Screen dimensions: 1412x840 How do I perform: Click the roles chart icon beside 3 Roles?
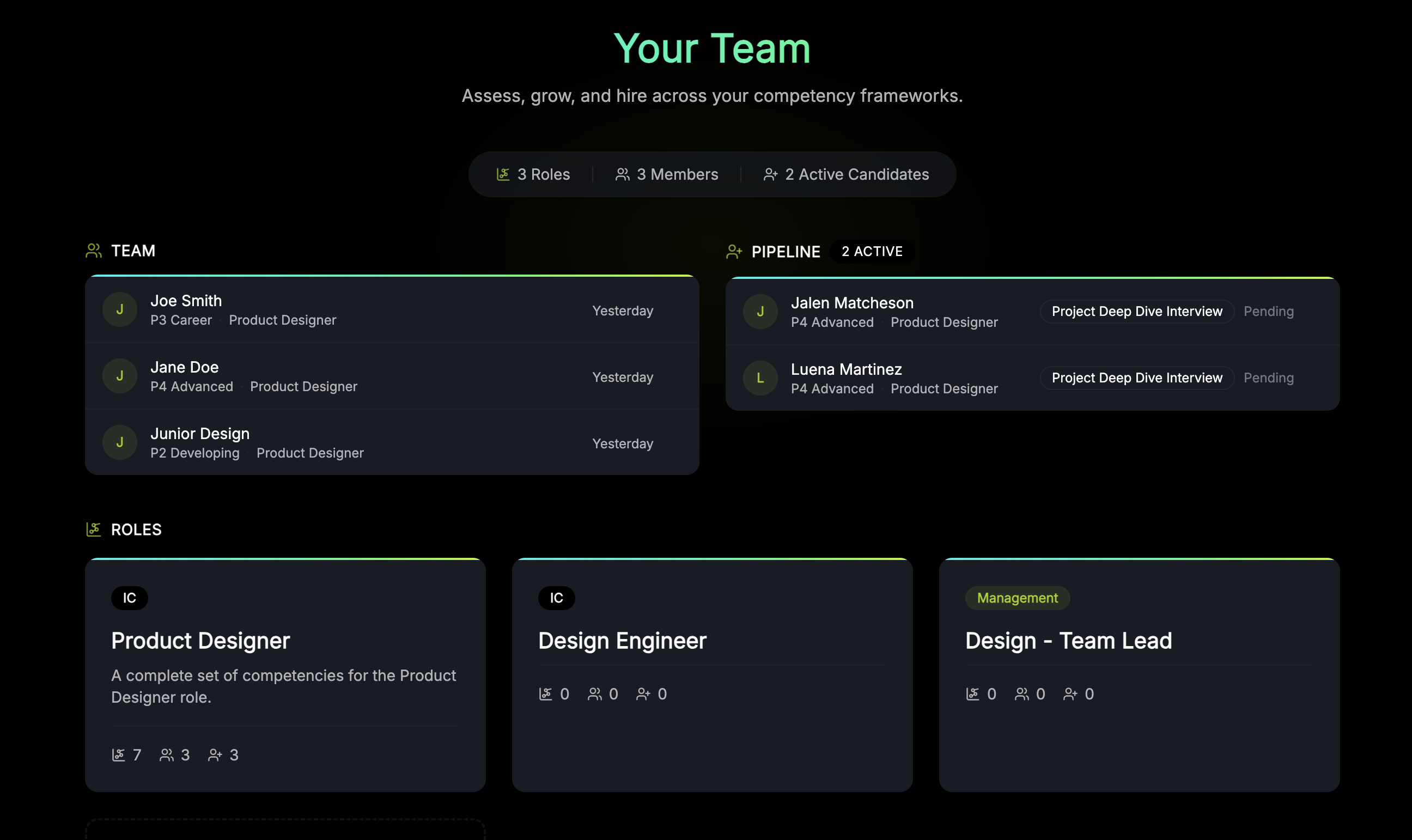click(x=503, y=174)
